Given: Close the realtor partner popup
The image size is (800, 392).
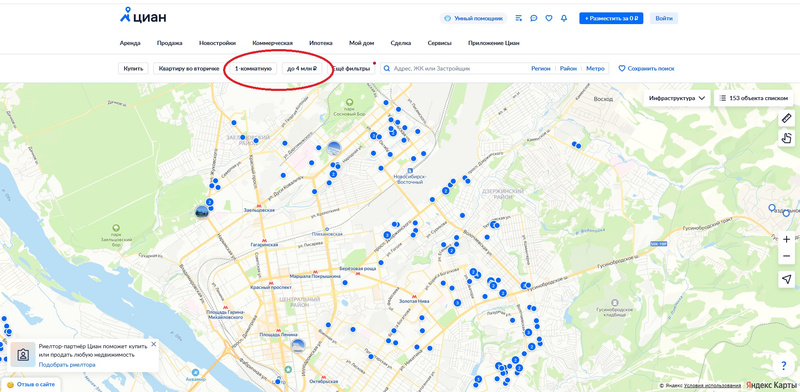Looking at the screenshot, I should (154, 345).
